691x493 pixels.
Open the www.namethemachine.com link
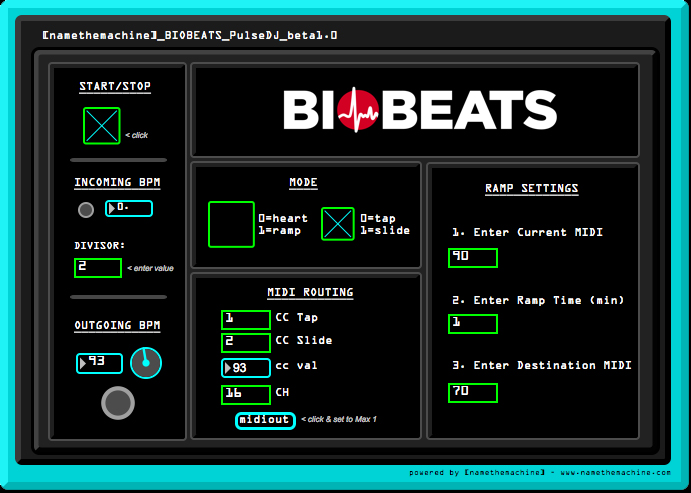[616, 473]
